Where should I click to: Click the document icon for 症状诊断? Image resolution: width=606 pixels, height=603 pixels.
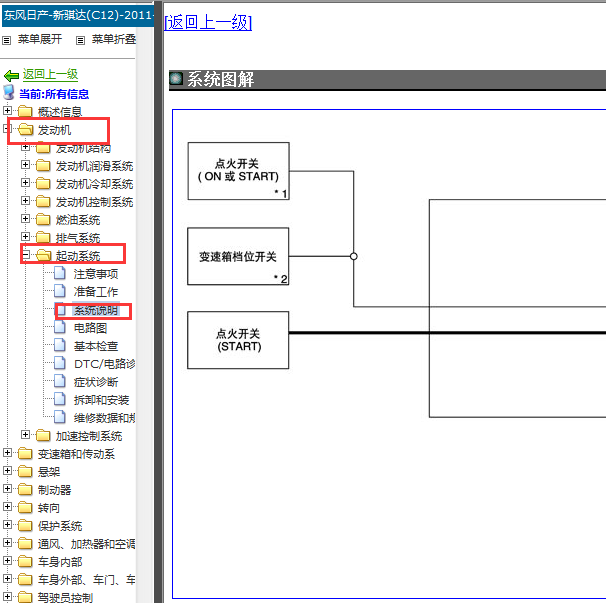[x=60, y=381]
